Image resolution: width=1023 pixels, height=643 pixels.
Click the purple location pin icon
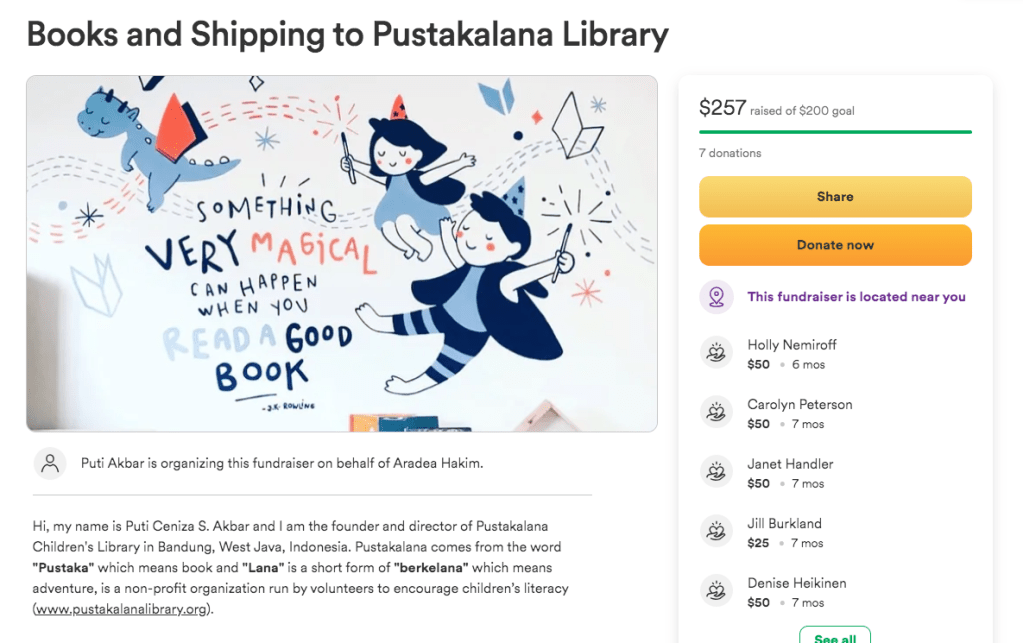716,297
